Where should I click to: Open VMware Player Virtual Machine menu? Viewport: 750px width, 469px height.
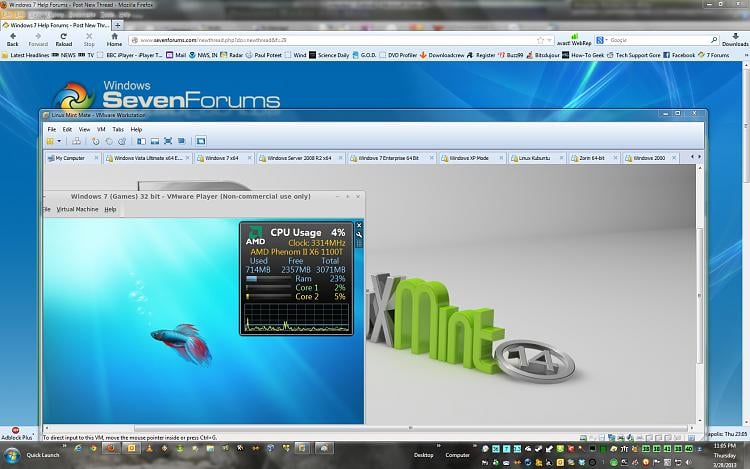coord(77,209)
